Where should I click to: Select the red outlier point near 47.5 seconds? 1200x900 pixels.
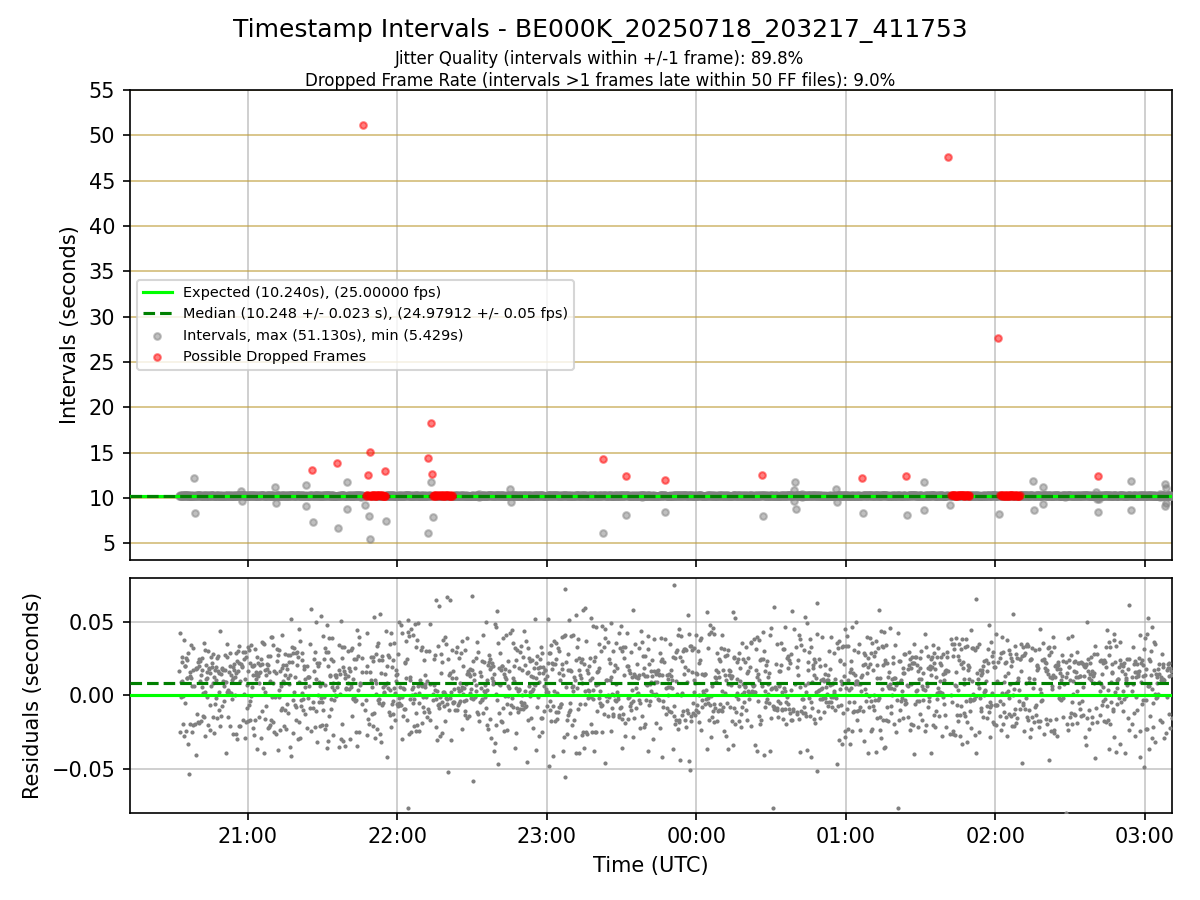coord(948,157)
